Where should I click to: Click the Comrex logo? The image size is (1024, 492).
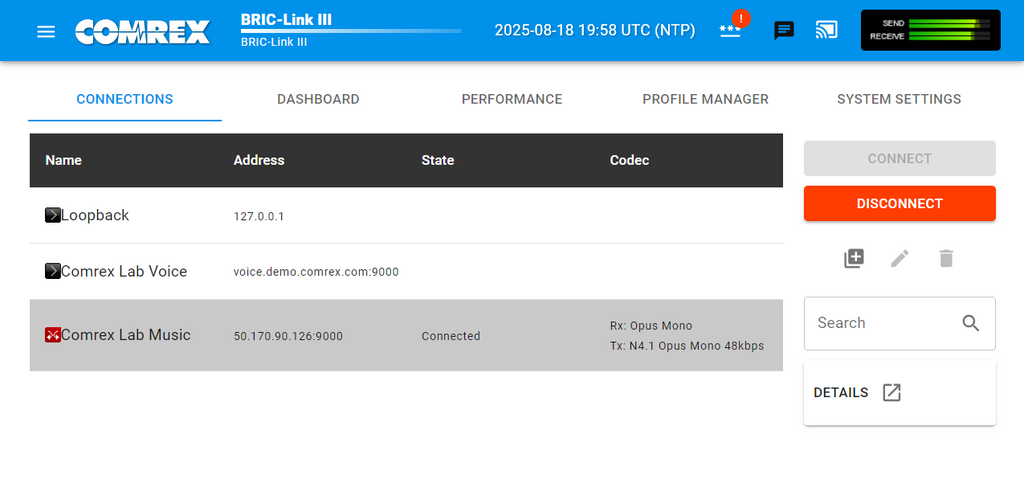[x=142, y=31]
